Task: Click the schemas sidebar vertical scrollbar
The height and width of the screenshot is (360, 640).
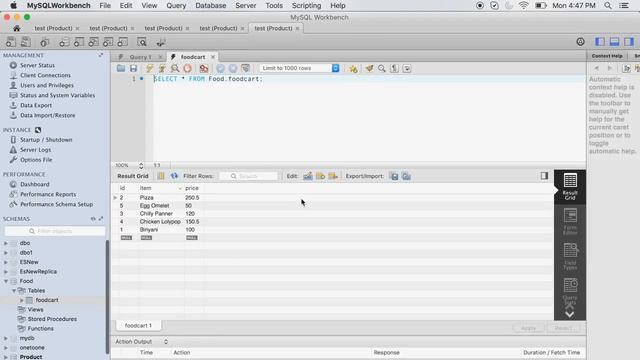Action: (107, 296)
